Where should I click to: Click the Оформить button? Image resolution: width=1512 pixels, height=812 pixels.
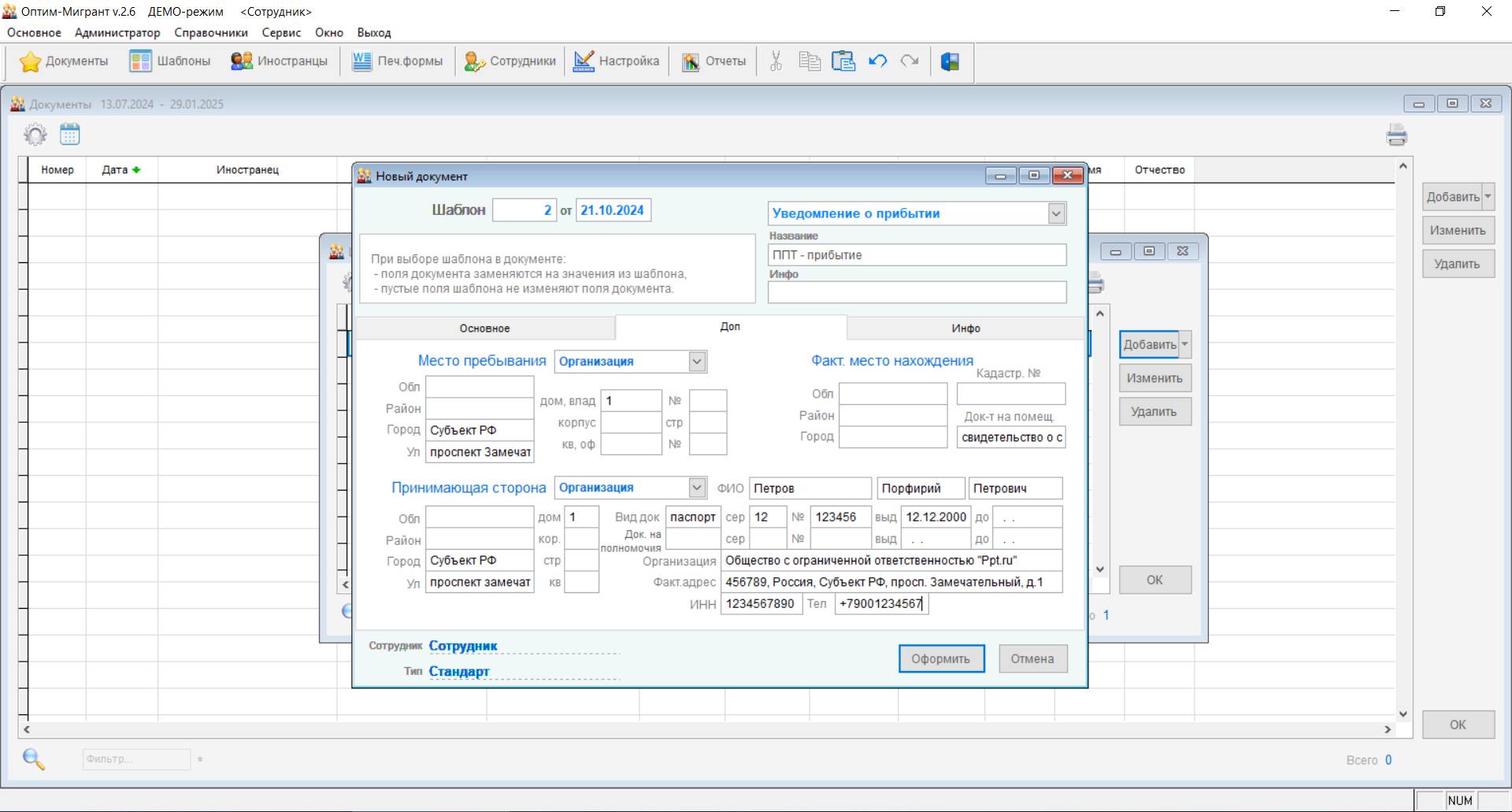click(x=941, y=658)
